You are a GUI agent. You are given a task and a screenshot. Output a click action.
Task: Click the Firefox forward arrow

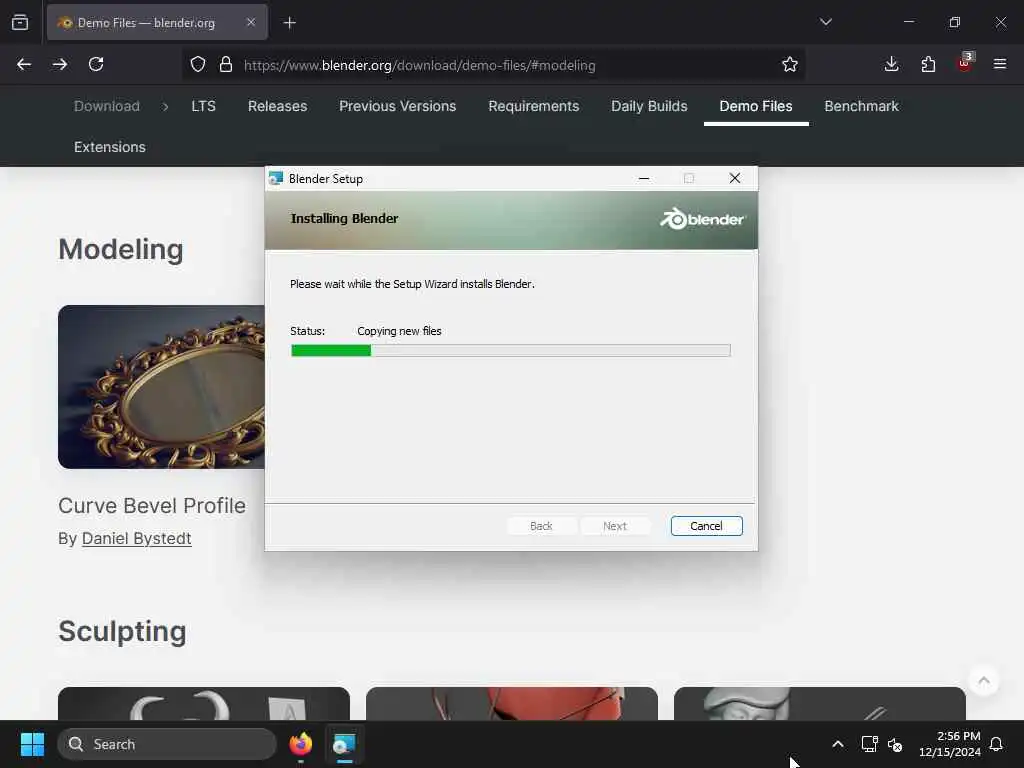click(60, 64)
